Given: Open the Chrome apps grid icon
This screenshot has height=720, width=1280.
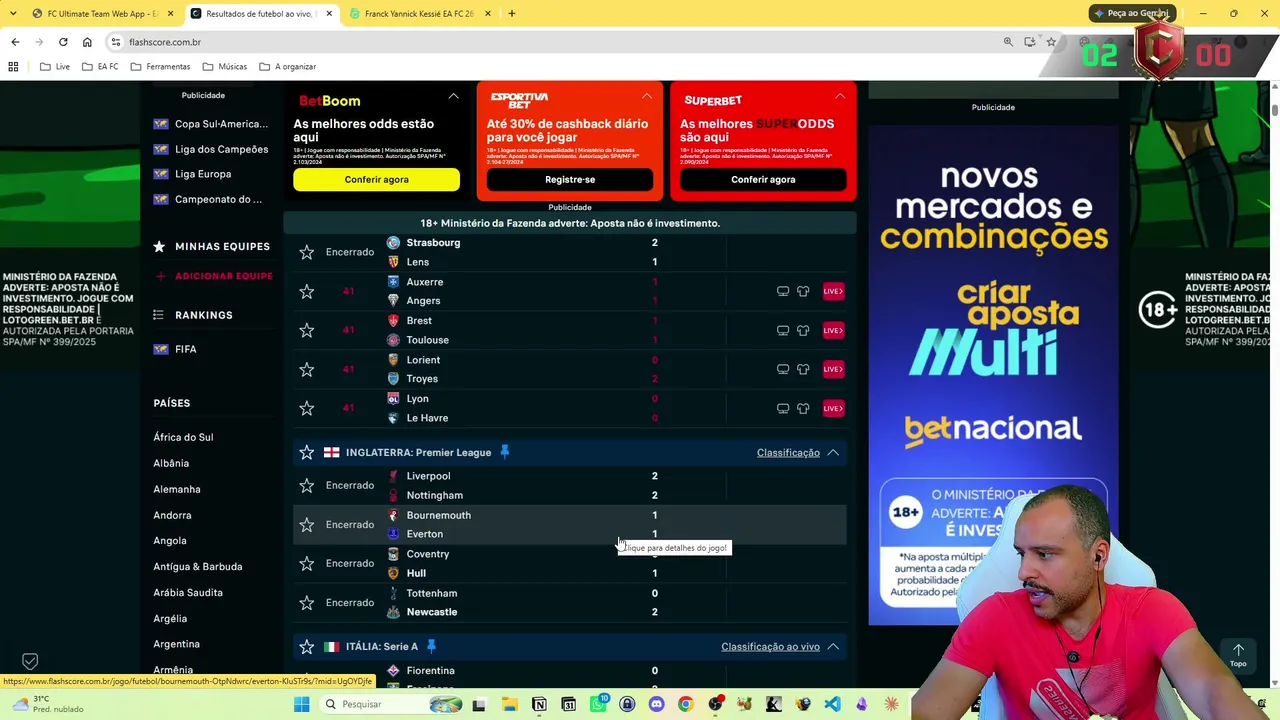Looking at the screenshot, I should coord(13,66).
